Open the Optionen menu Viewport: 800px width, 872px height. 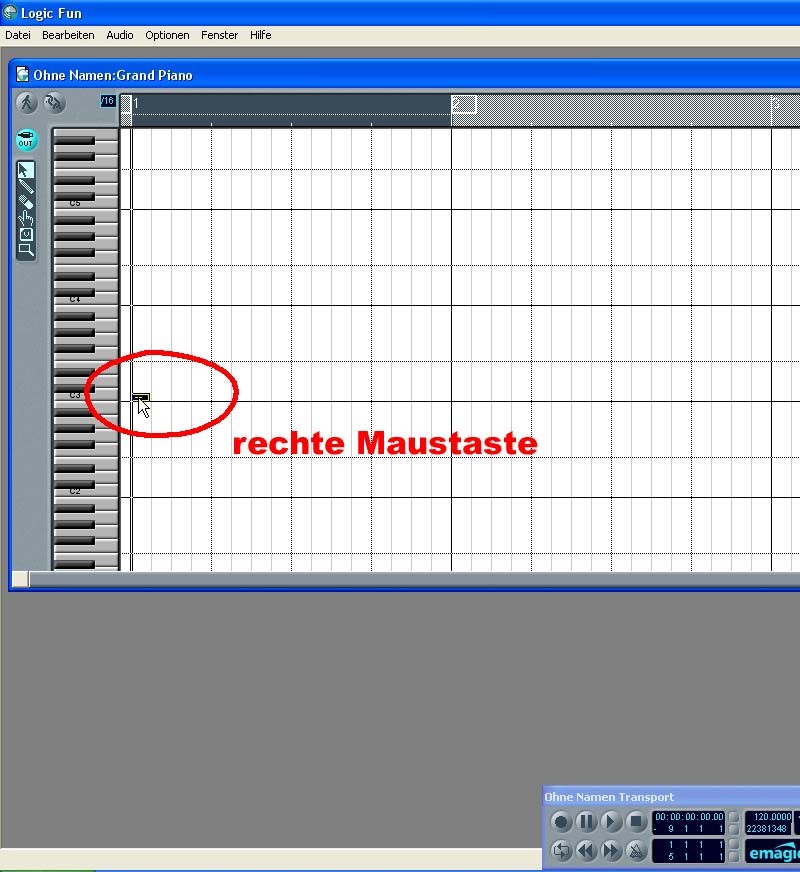pyautogui.click(x=167, y=35)
